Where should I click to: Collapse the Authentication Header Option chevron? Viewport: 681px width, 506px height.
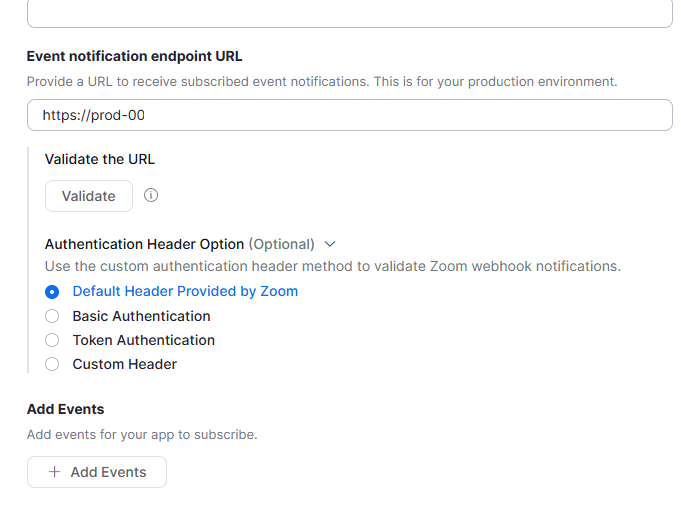click(330, 244)
